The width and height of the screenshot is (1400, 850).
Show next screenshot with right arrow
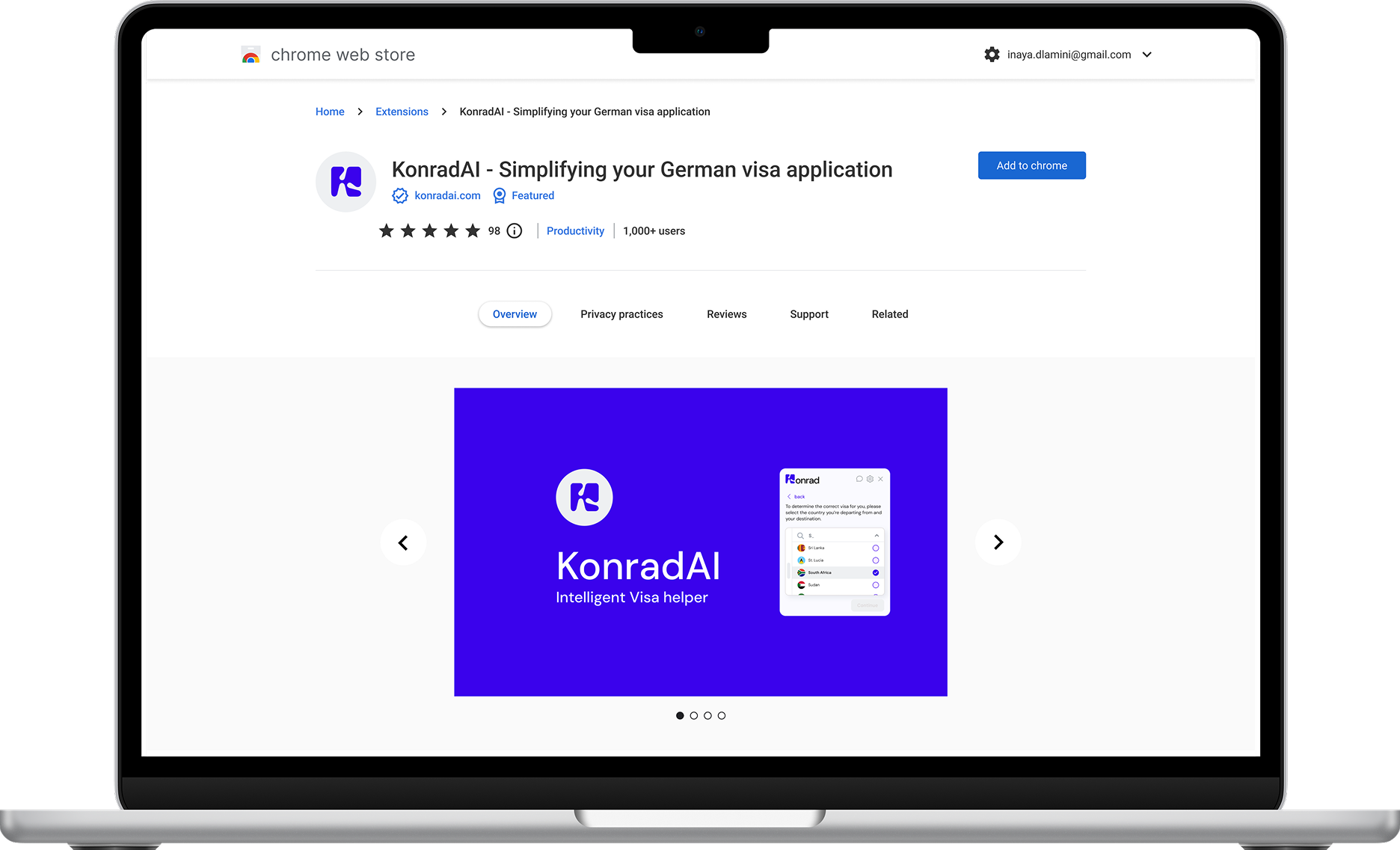click(998, 542)
